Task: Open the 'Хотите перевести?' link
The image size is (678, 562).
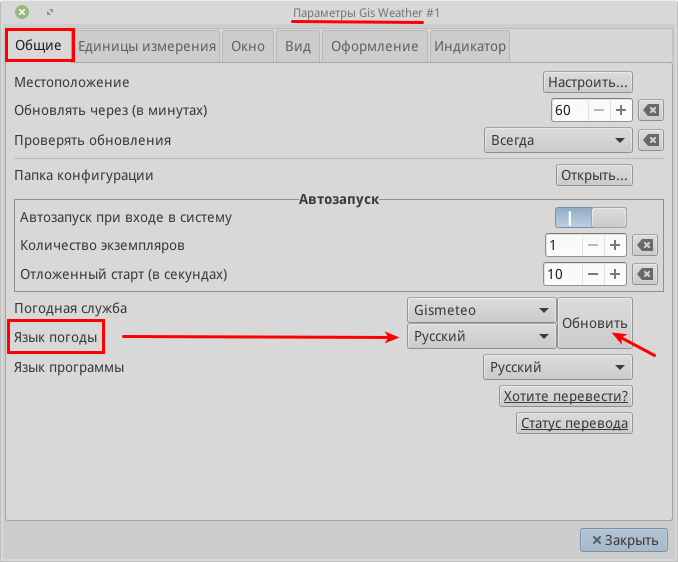Action: click(566, 396)
